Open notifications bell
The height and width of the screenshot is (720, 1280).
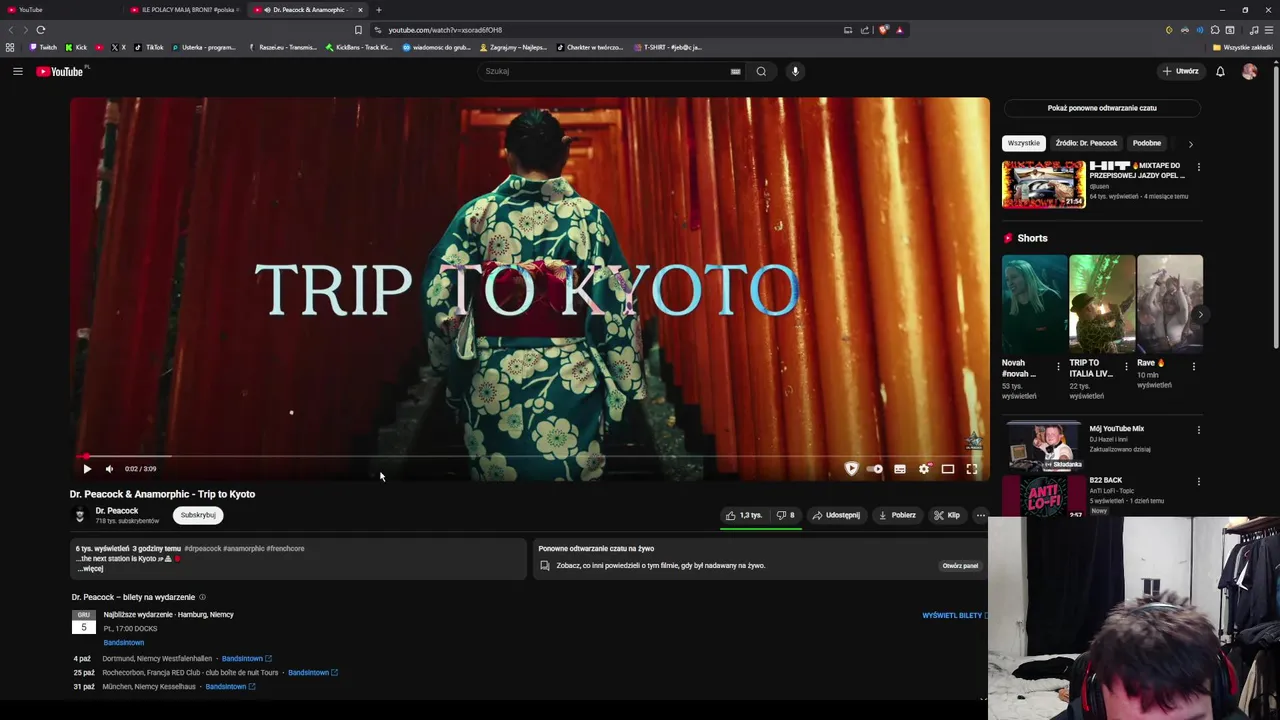click(x=1220, y=71)
